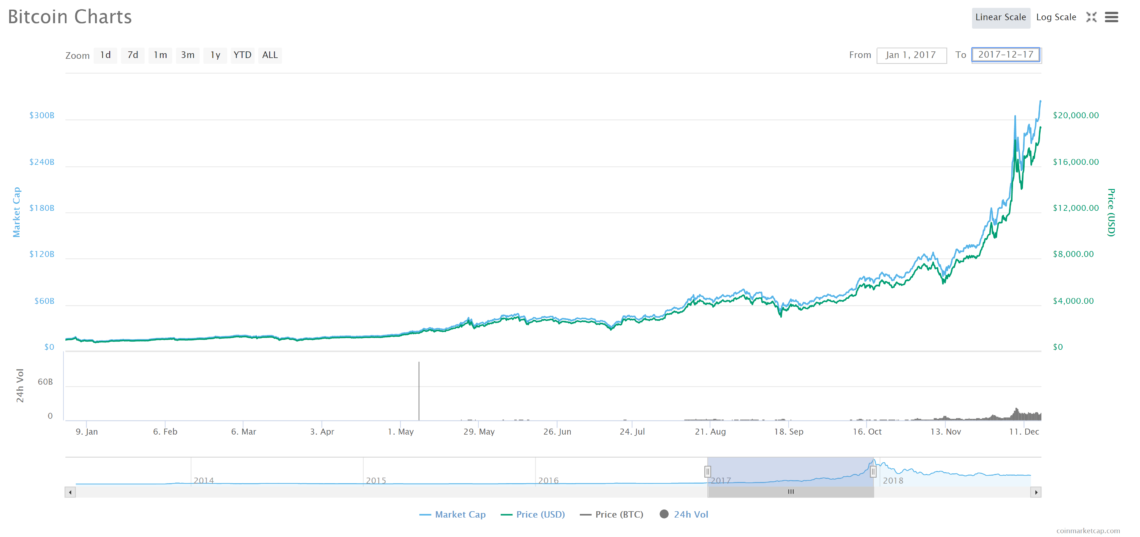
Task: Click the right navigator range handle
Action: (x=873, y=472)
